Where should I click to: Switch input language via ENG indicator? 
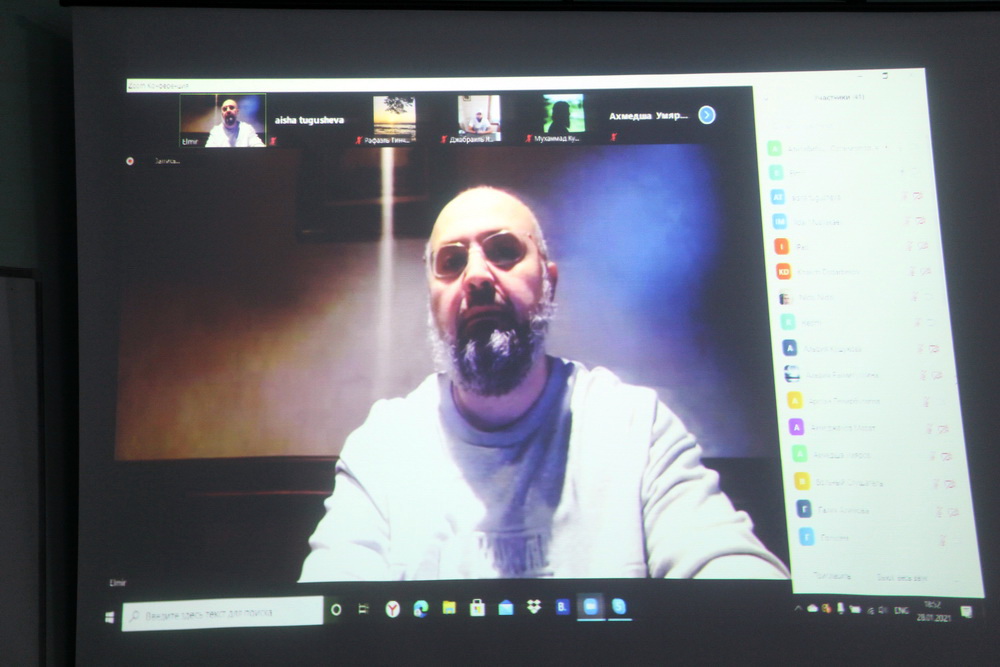(901, 609)
